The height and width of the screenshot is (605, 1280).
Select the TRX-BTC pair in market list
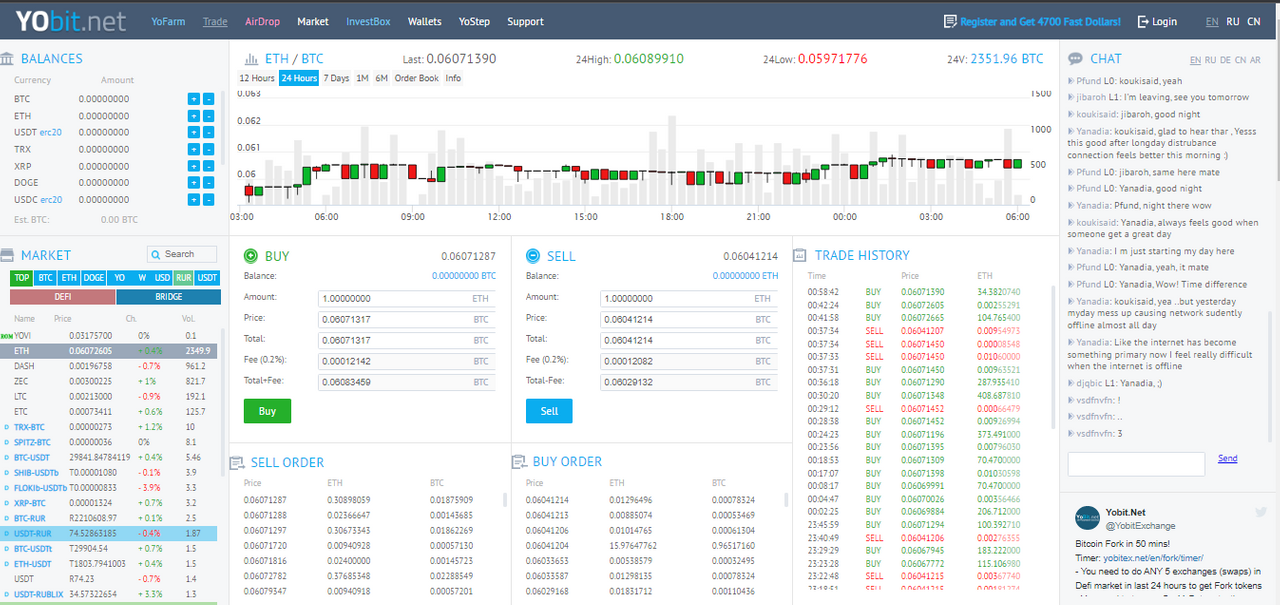[x=107, y=428]
